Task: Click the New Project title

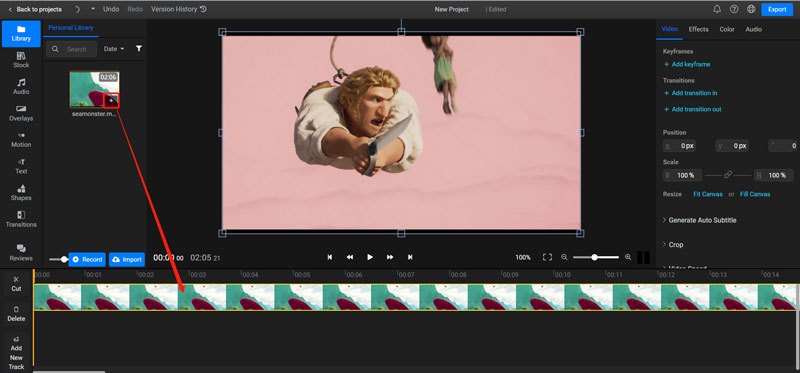Action: click(452, 9)
